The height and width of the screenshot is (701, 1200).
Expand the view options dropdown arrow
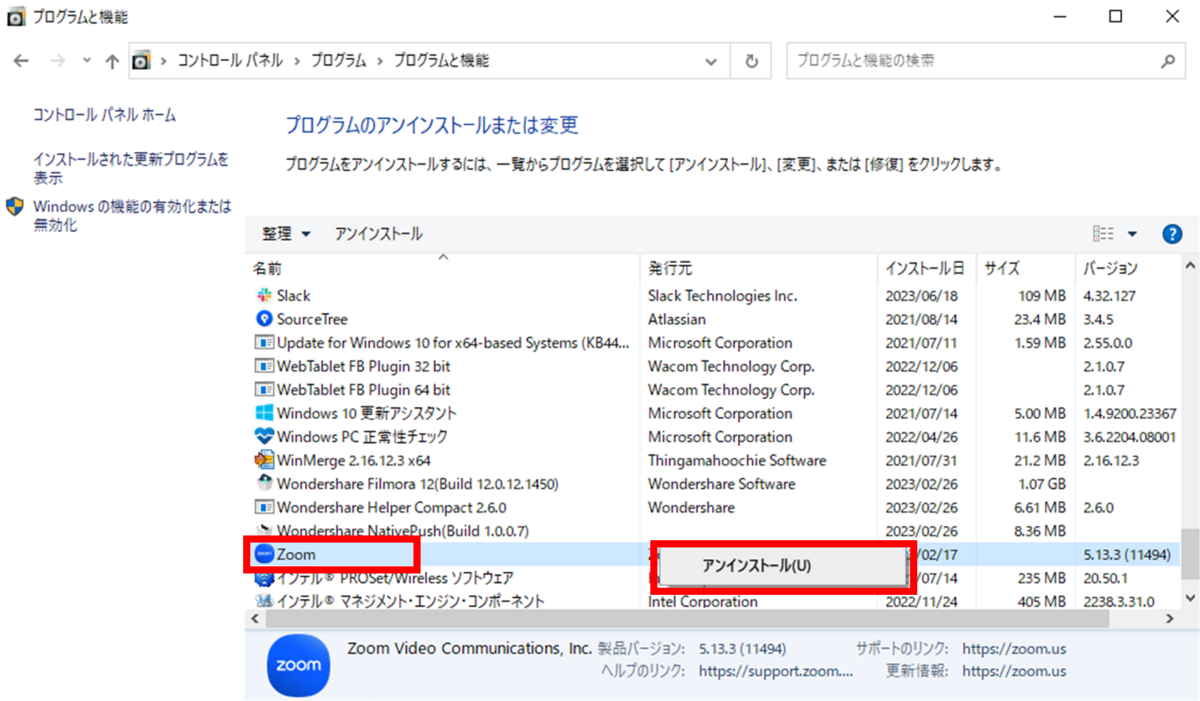pyautogui.click(x=1133, y=234)
